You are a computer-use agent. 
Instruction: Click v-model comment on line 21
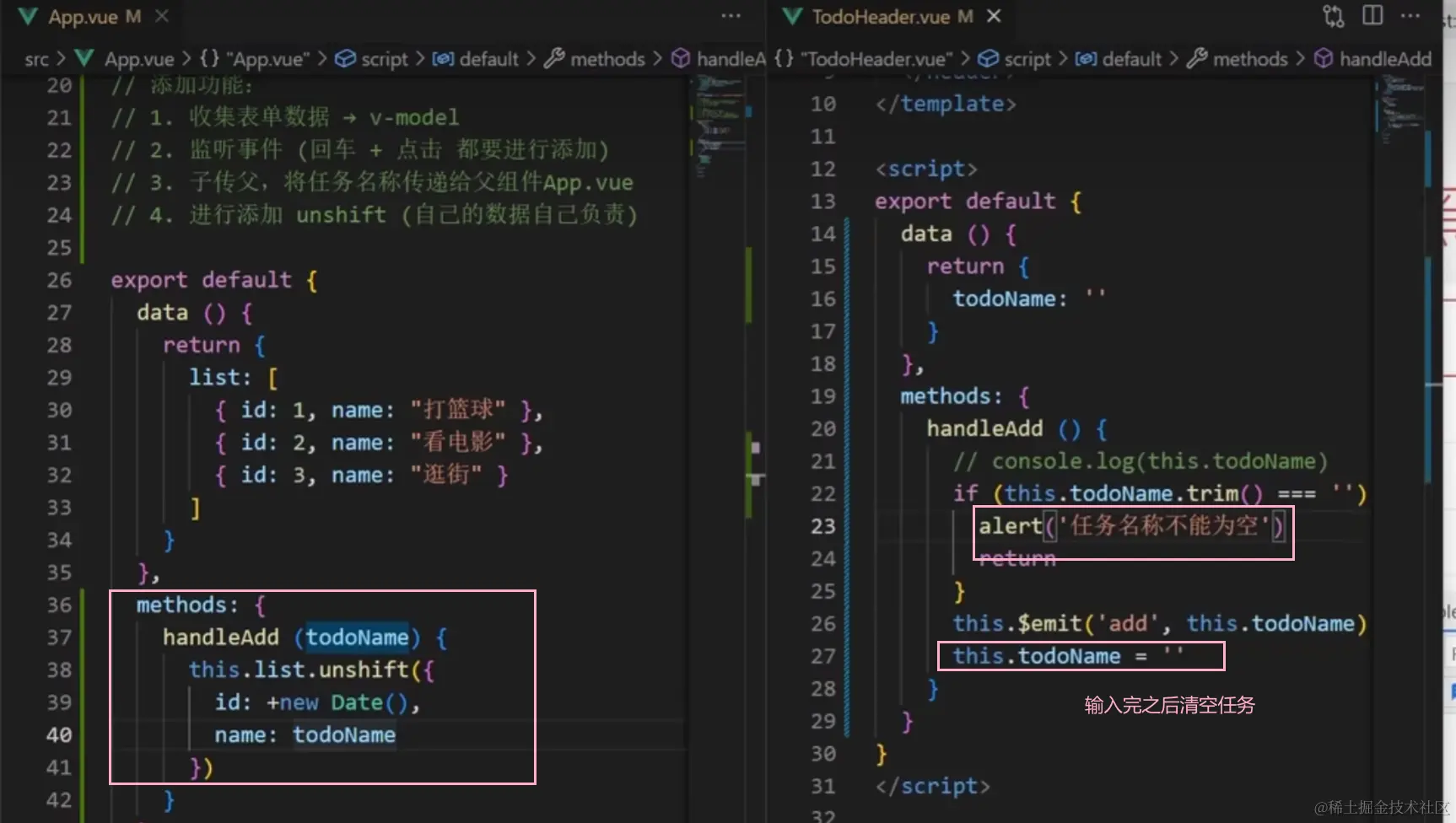coord(285,117)
